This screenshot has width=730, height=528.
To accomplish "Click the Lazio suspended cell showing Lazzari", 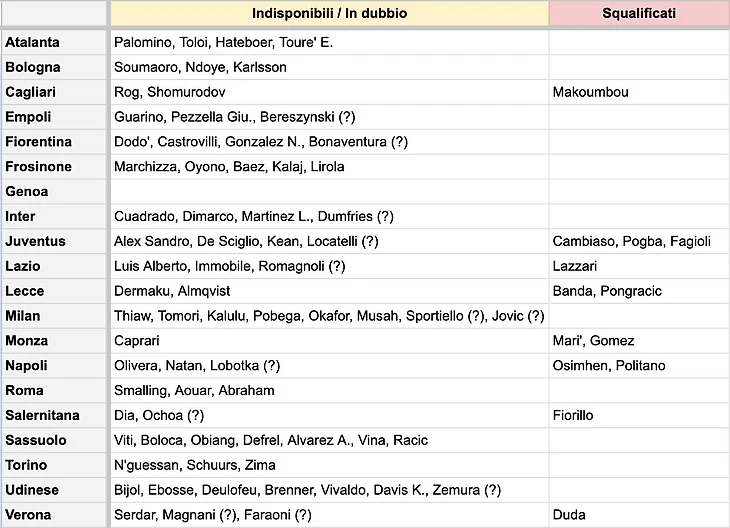I will pos(639,266).
